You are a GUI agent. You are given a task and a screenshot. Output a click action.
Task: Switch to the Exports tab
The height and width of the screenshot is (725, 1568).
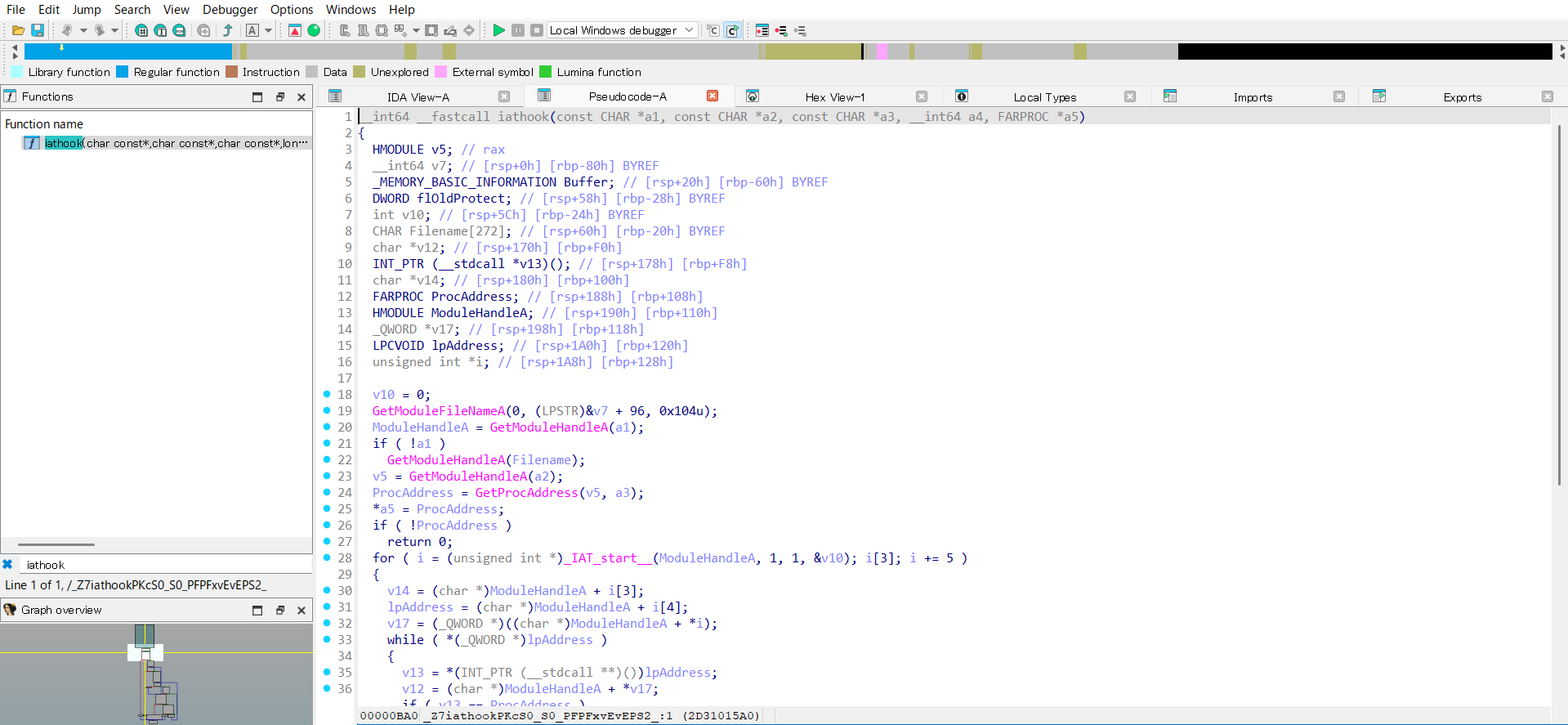tap(1462, 96)
